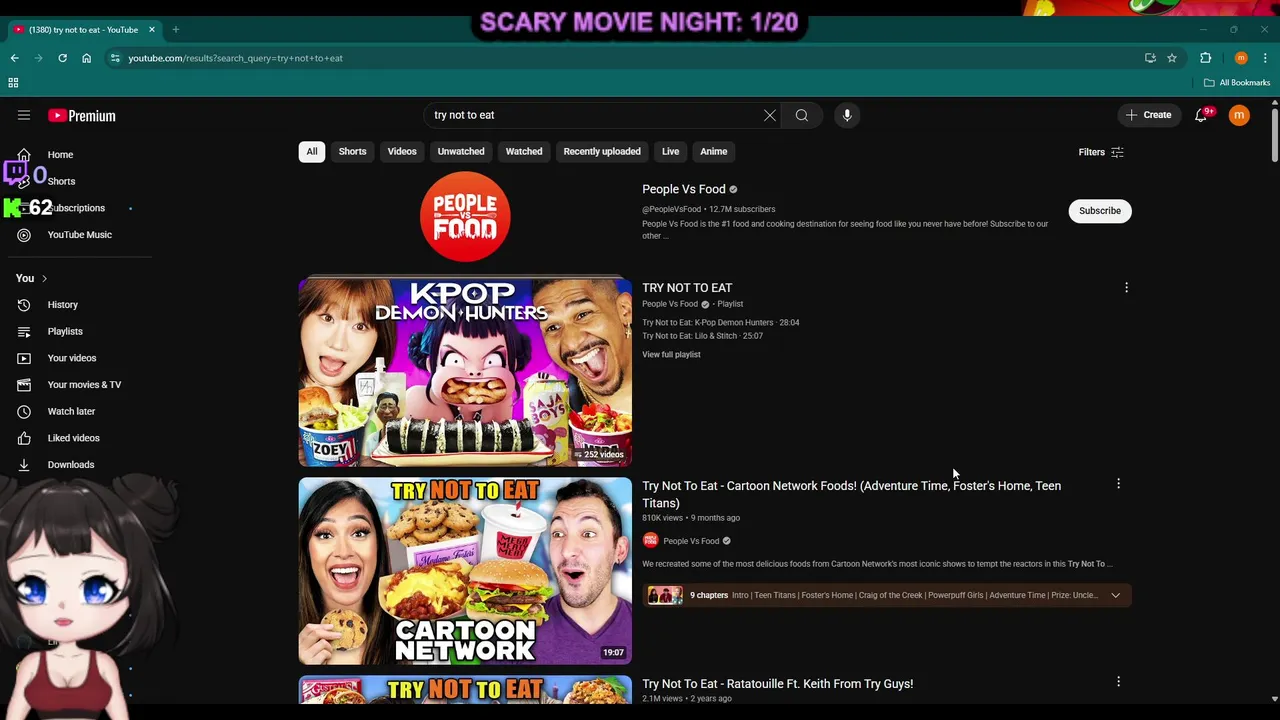Screen dimensions: 1280x720
Task: Open the account avatar menu on YouTube
Action: click(1239, 115)
